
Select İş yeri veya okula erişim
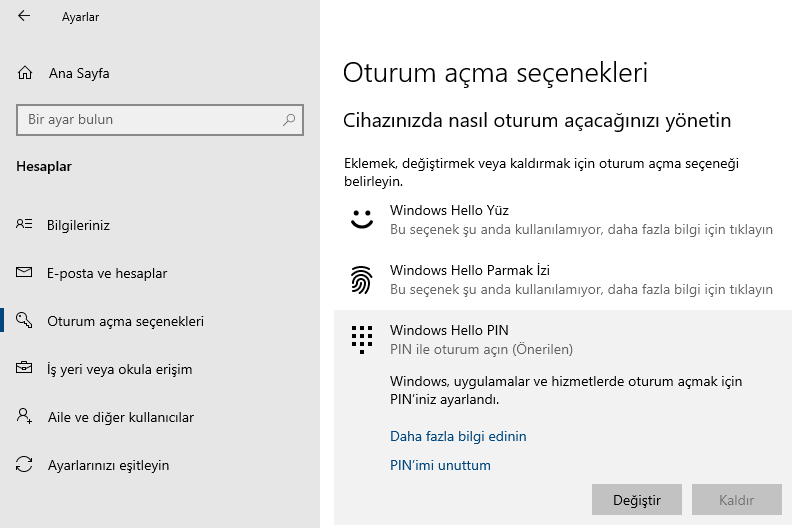pyautogui.click(x=119, y=369)
